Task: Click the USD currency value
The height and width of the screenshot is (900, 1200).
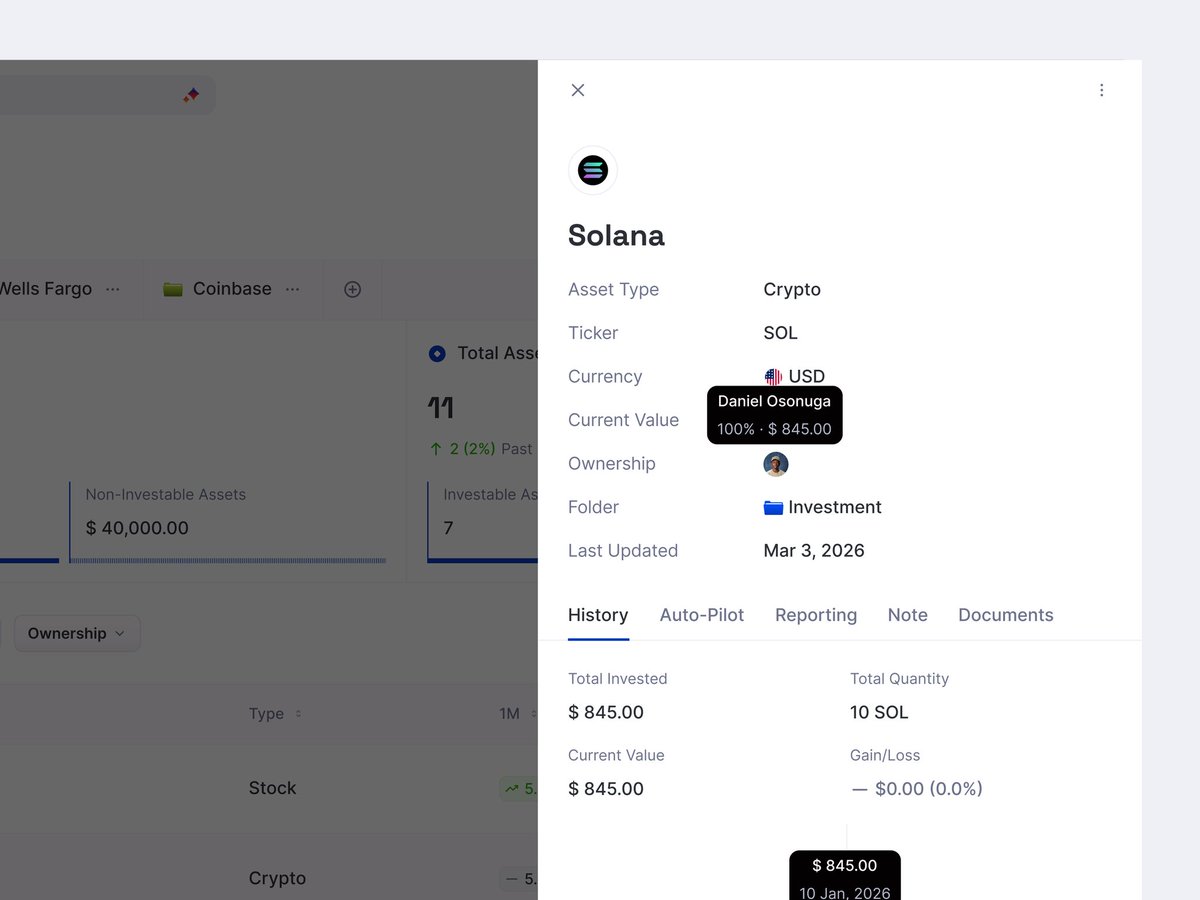Action: pos(807,377)
